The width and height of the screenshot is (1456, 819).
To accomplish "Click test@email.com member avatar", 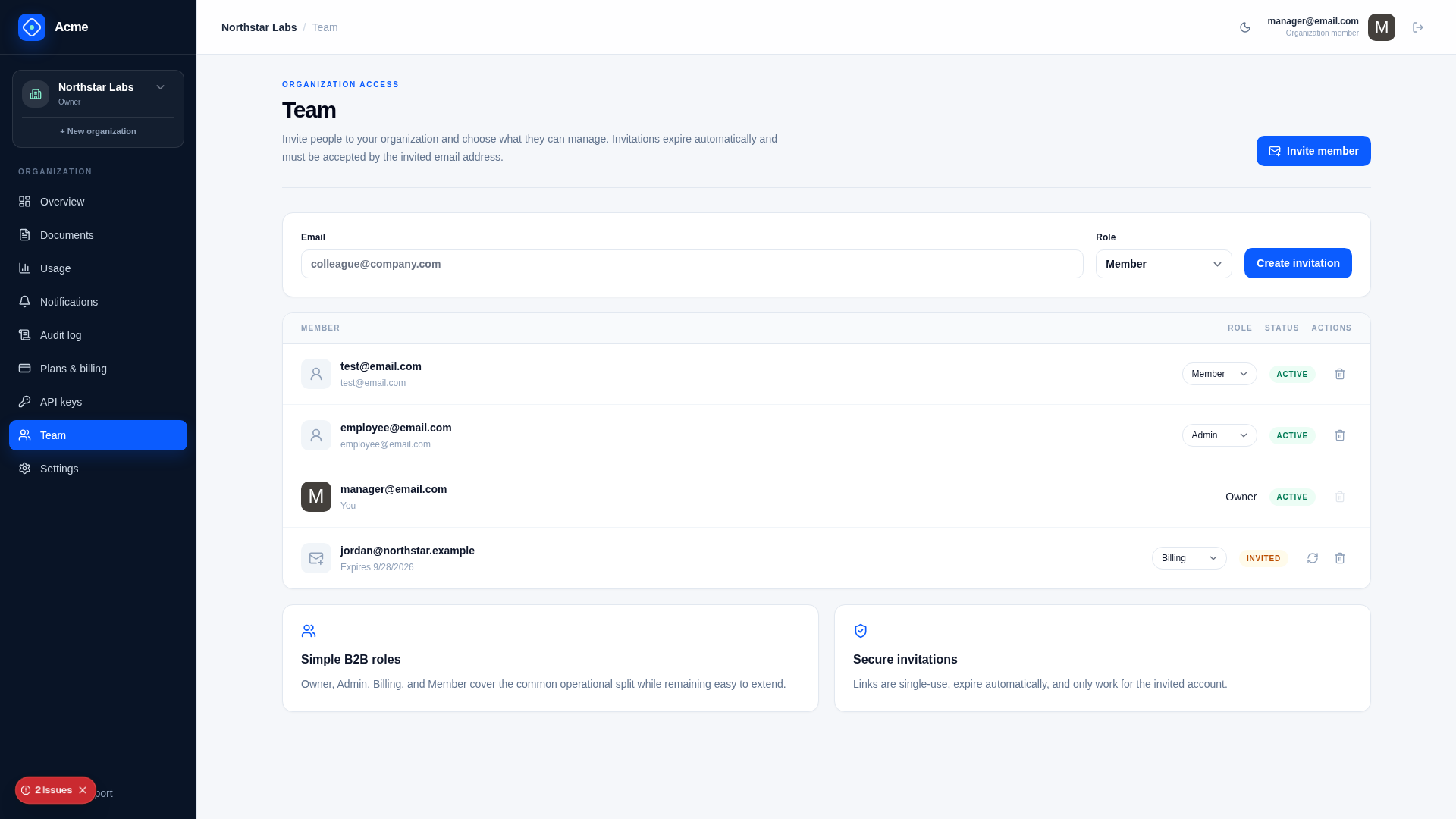I will click(x=316, y=374).
